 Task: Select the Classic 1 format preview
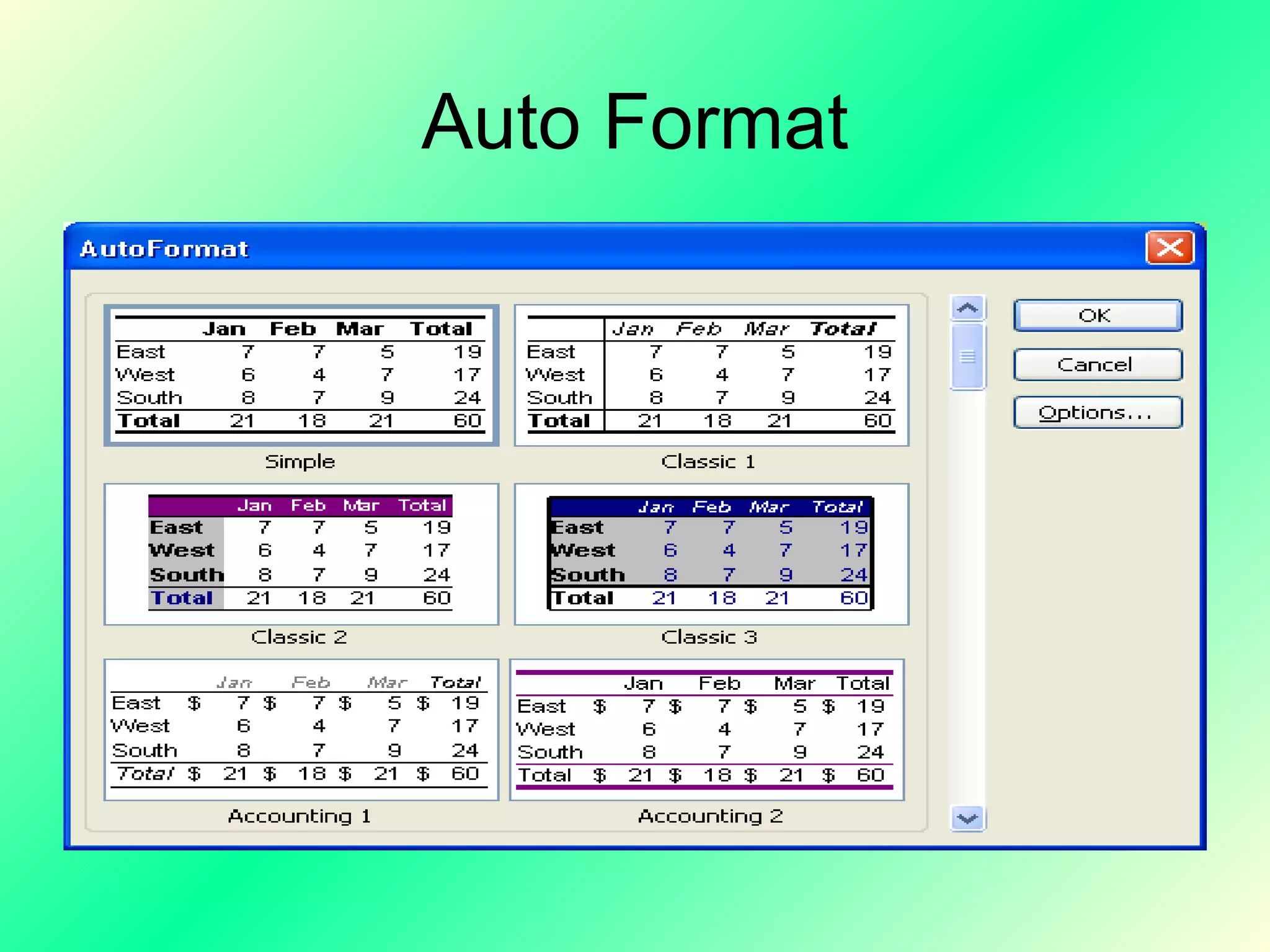click(x=711, y=376)
